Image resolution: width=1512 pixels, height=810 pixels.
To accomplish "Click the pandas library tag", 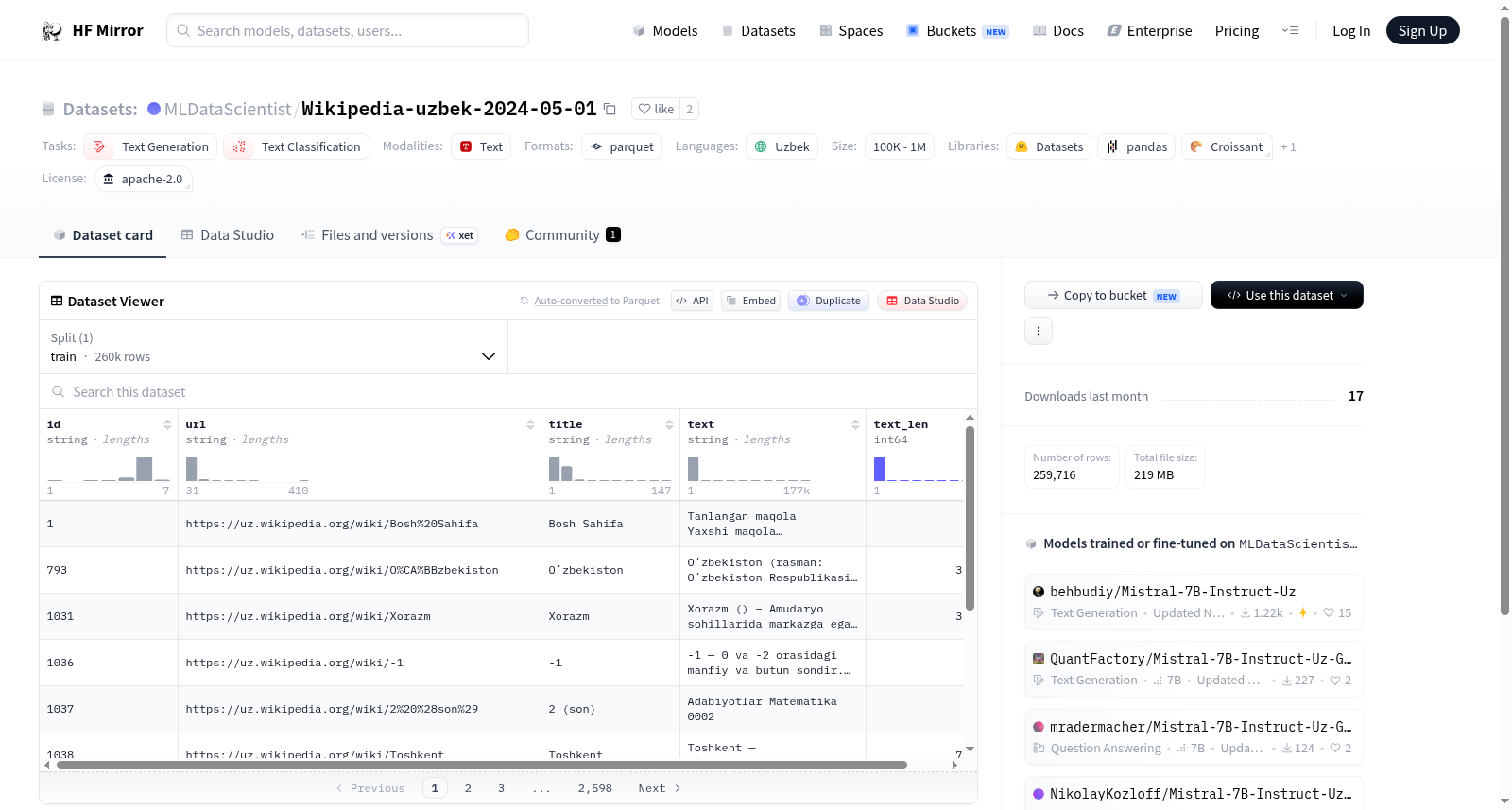I will [x=1137, y=146].
